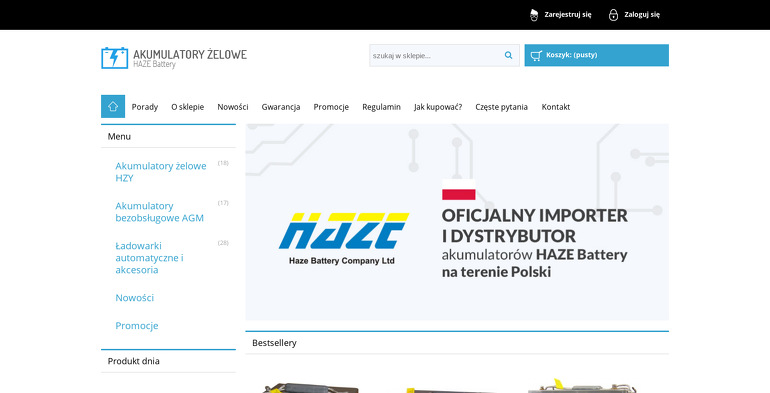Go to the Gwarancja page
The width and height of the screenshot is (770, 393).
pos(281,107)
